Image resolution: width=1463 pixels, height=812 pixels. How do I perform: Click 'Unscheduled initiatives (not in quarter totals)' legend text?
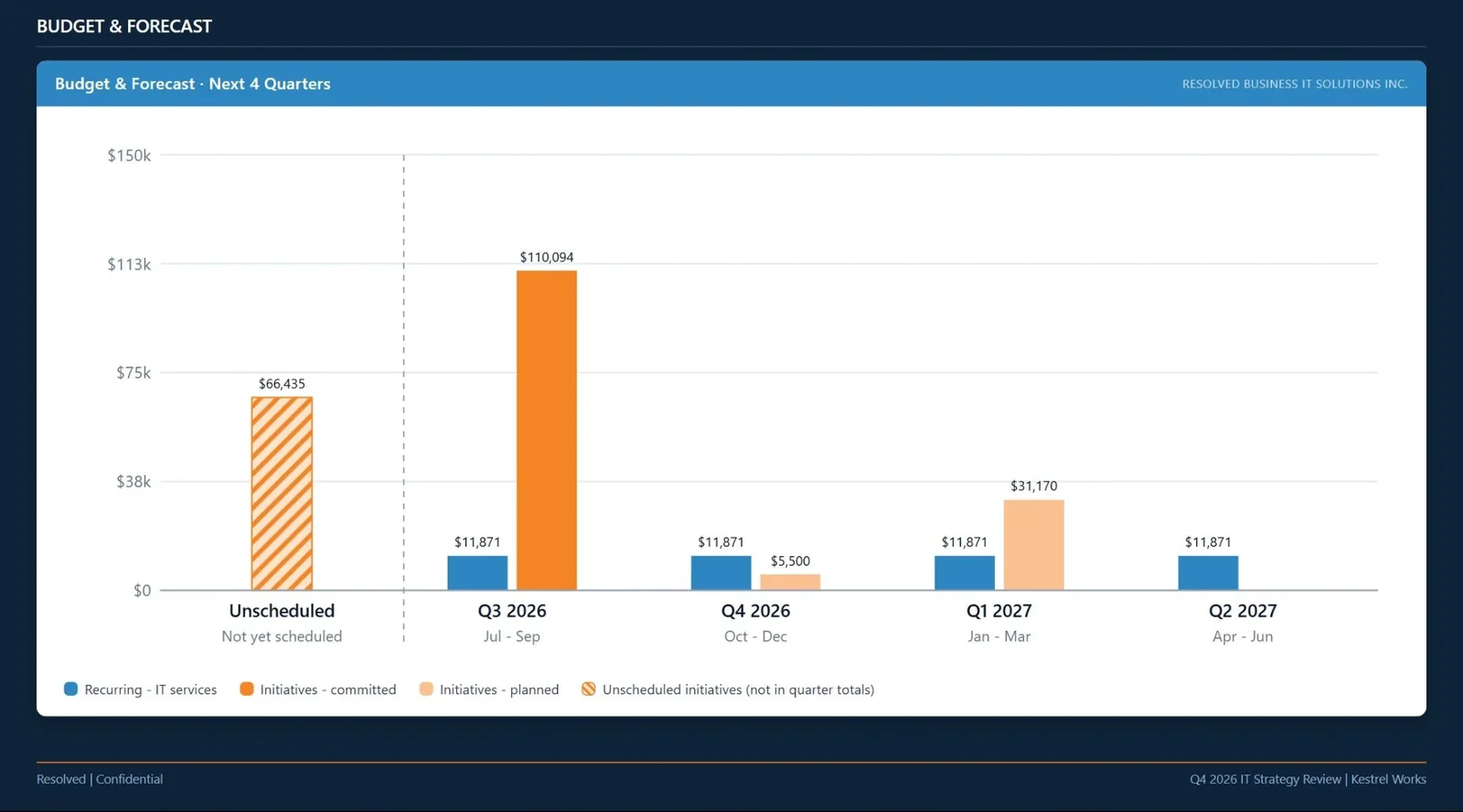coord(739,689)
